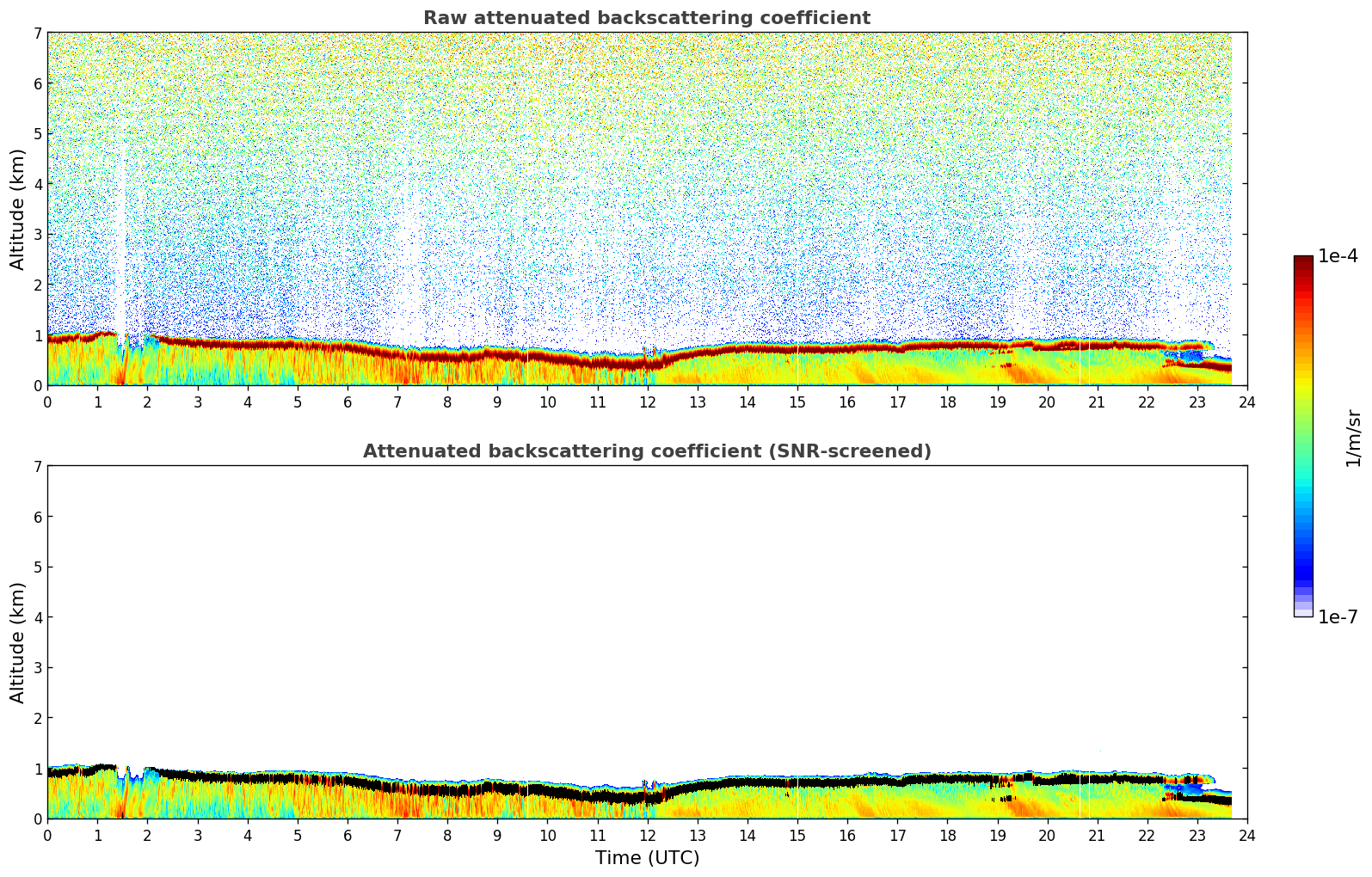The image size is (1372, 877).
Task: Pick the dark red top of the colorbar
Action: point(1303,261)
